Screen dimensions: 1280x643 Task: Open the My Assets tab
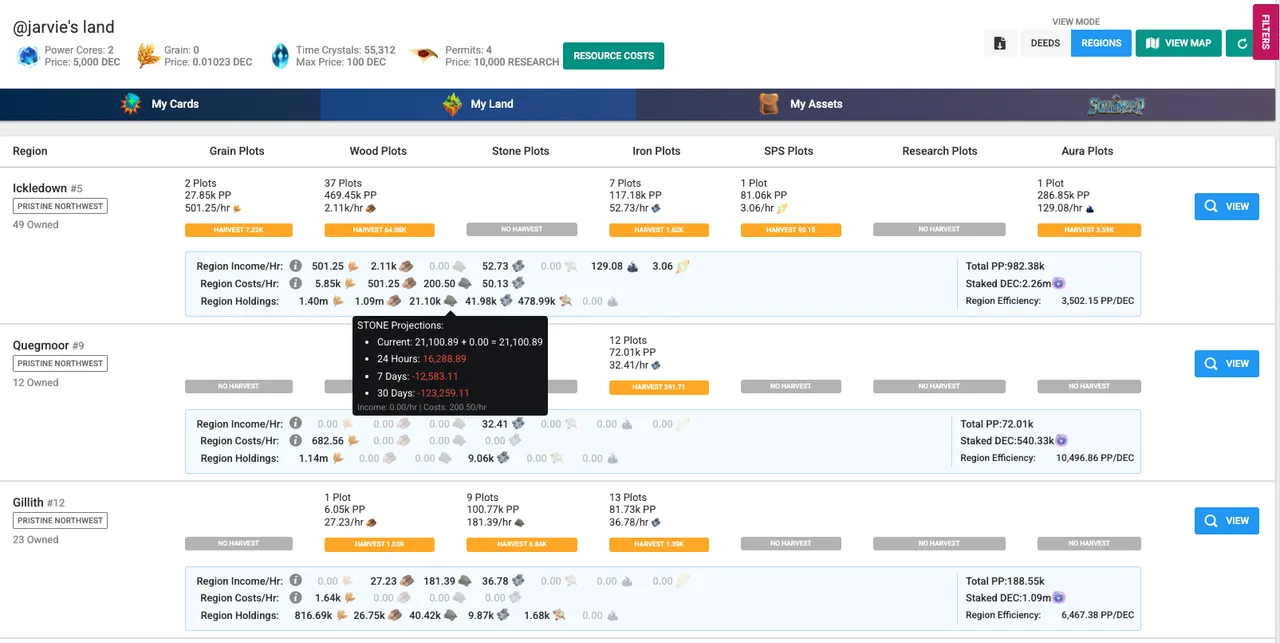(795, 104)
